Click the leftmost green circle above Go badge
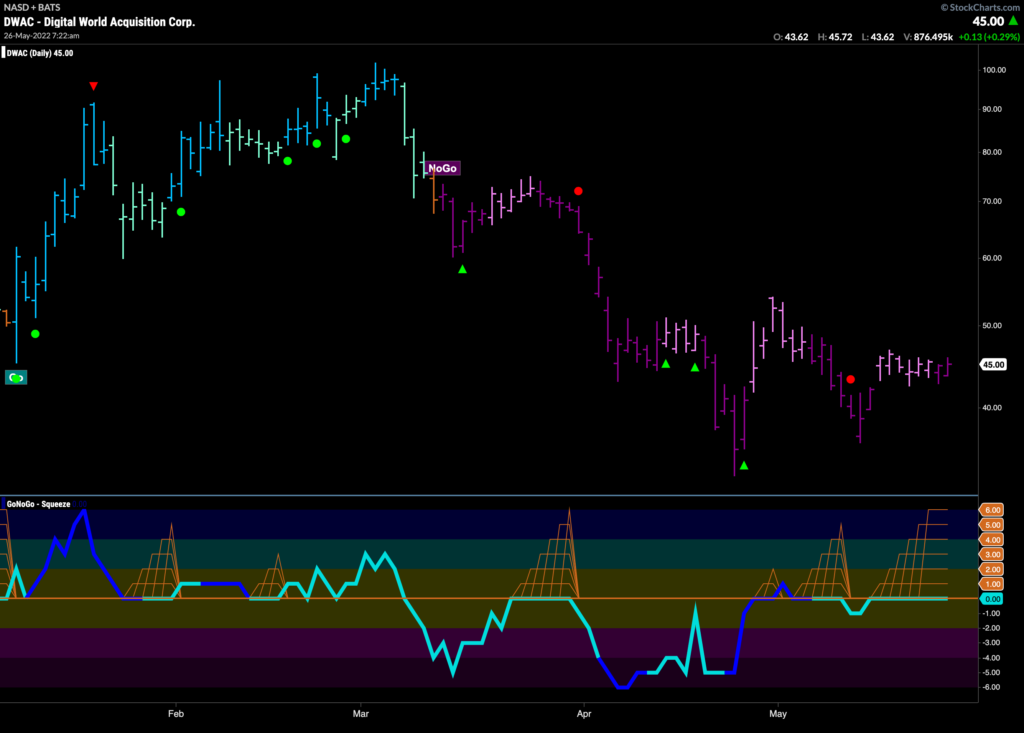Viewport: 1024px width, 733px height. pyautogui.click(x=35, y=334)
